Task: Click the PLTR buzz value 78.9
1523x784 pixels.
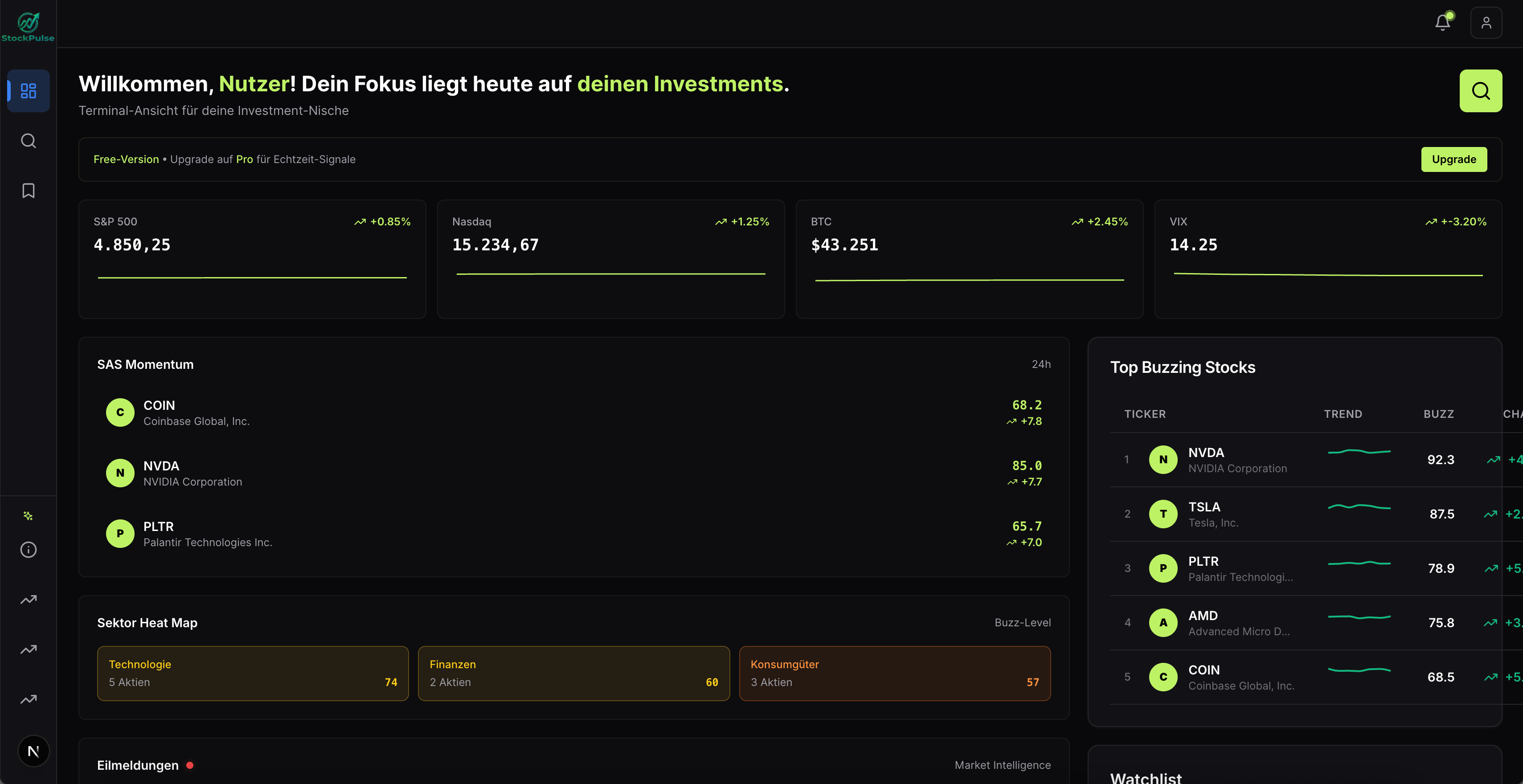Action: [1441, 568]
